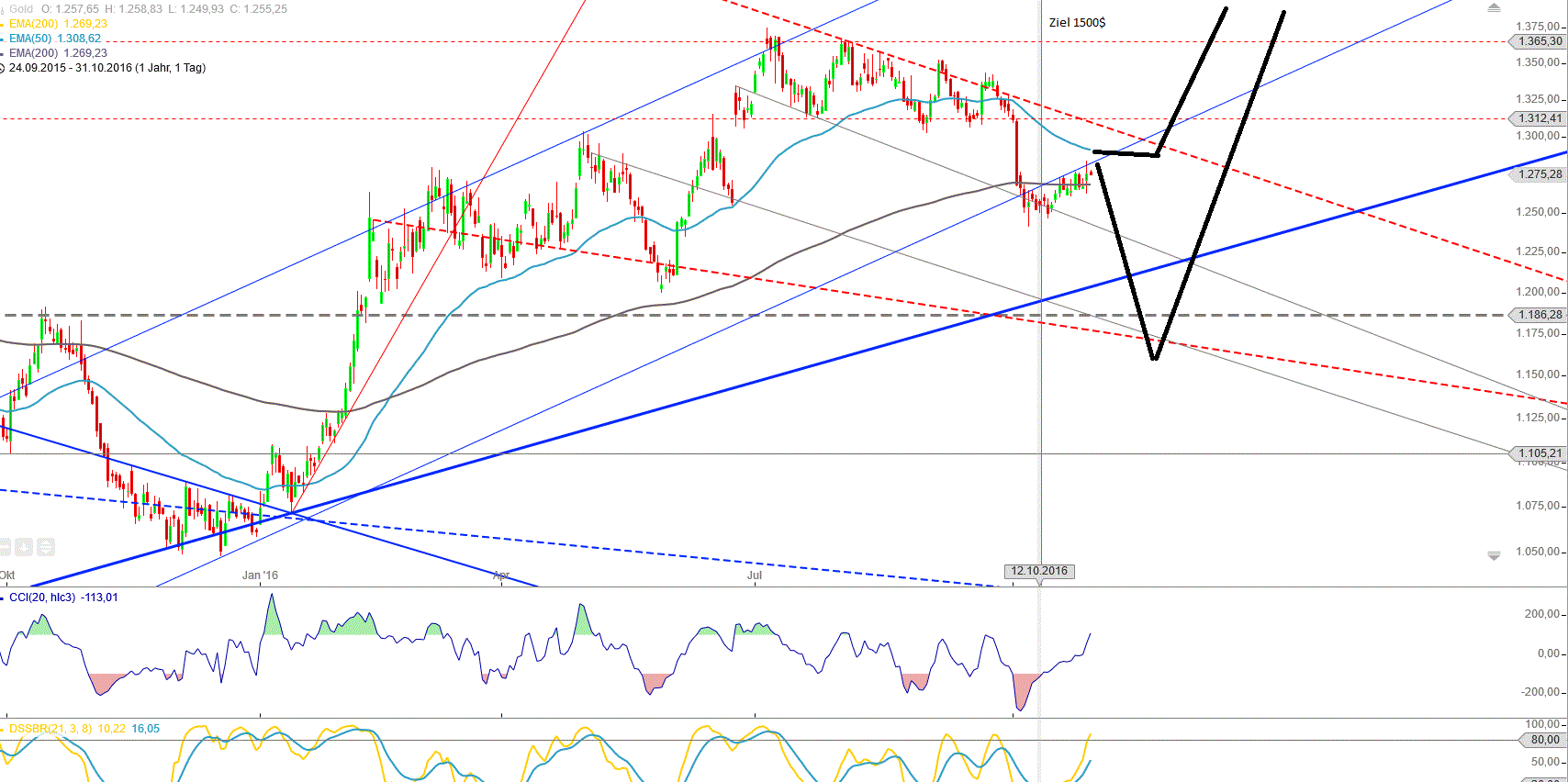The height and width of the screenshot is (782, 1568).
Task: Click the Gold instrument name
Action: point(21,9)
